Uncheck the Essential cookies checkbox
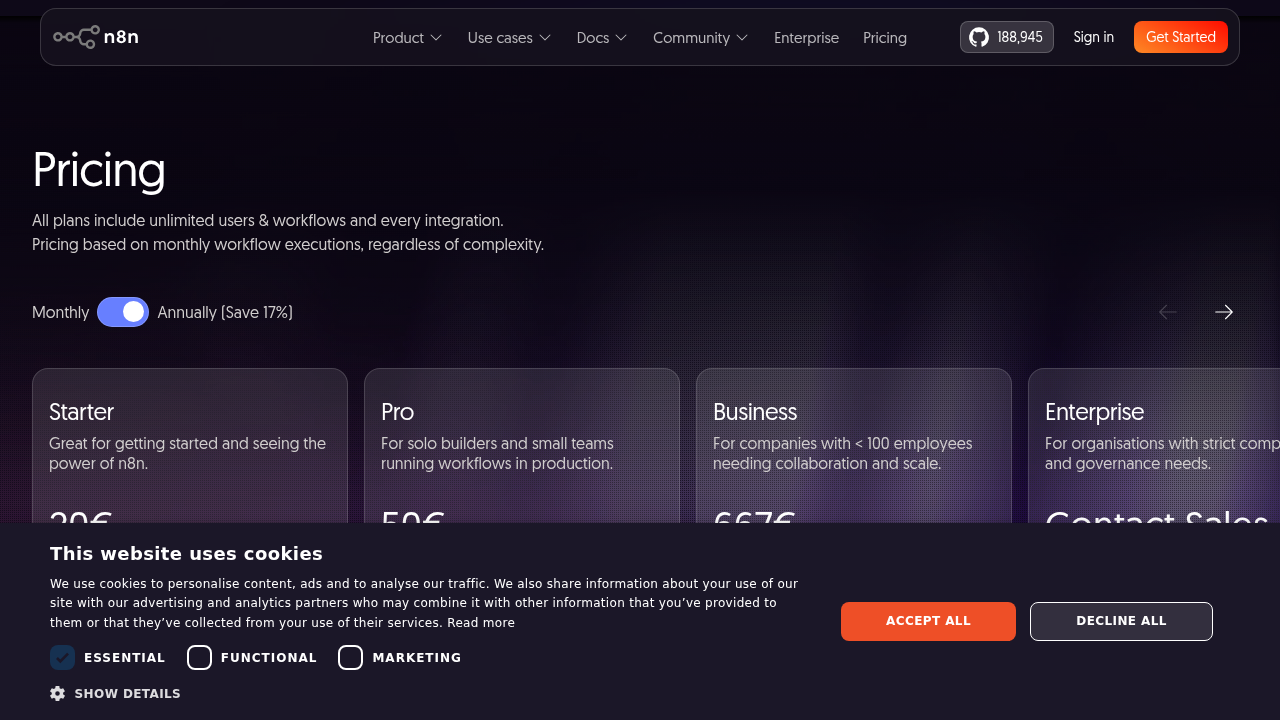Viewport: 1280px width, 720px height. coord(62,657)
